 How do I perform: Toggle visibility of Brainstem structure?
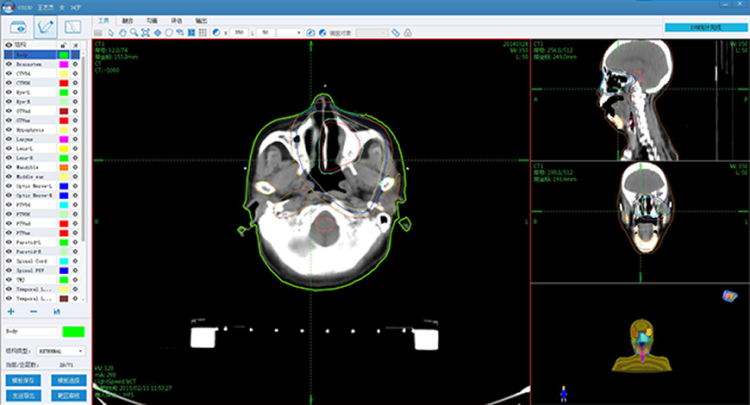pos(9,63)
